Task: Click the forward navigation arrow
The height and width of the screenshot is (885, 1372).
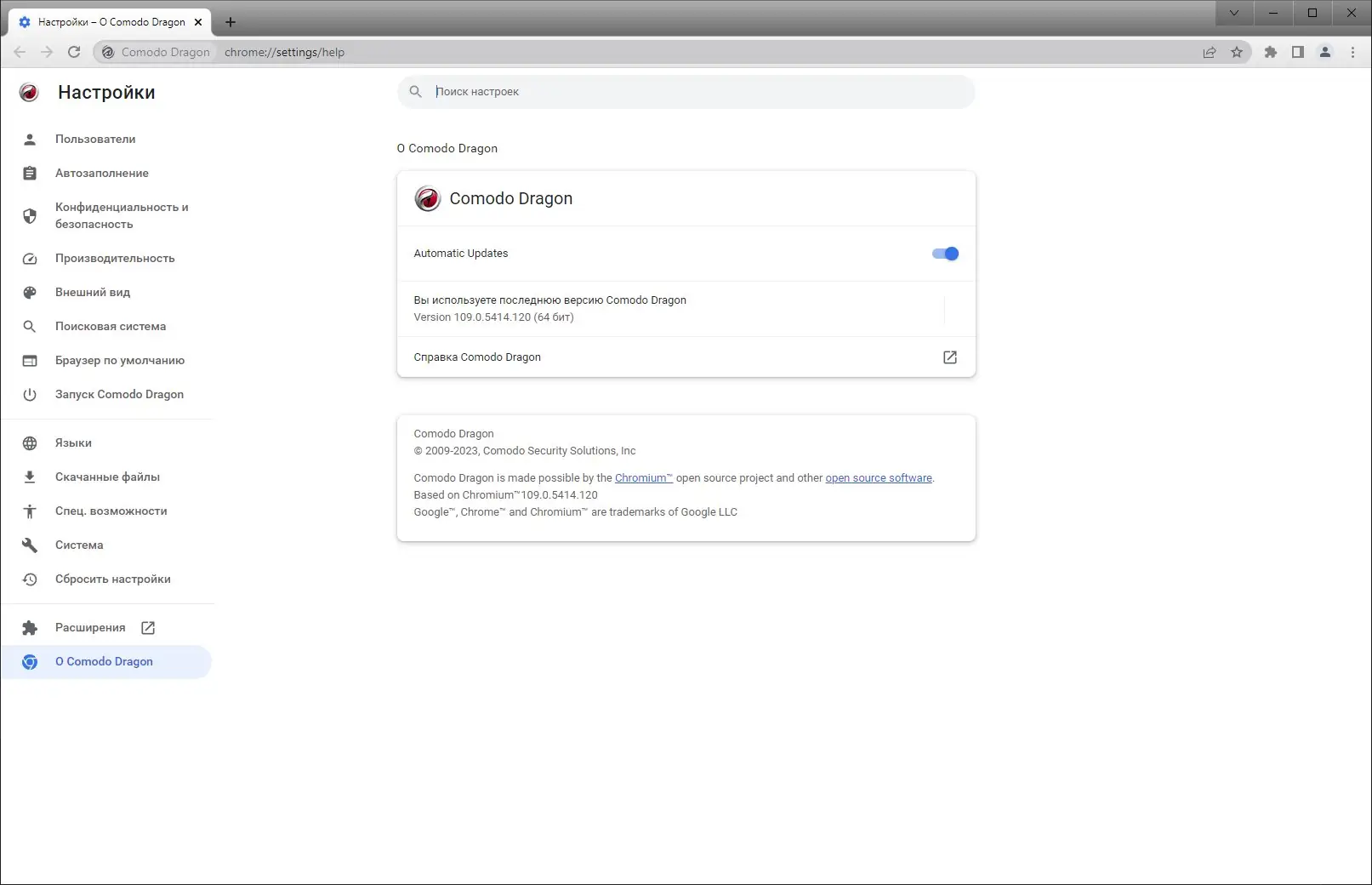Action: pyautogui.click(x=47, y=52)
